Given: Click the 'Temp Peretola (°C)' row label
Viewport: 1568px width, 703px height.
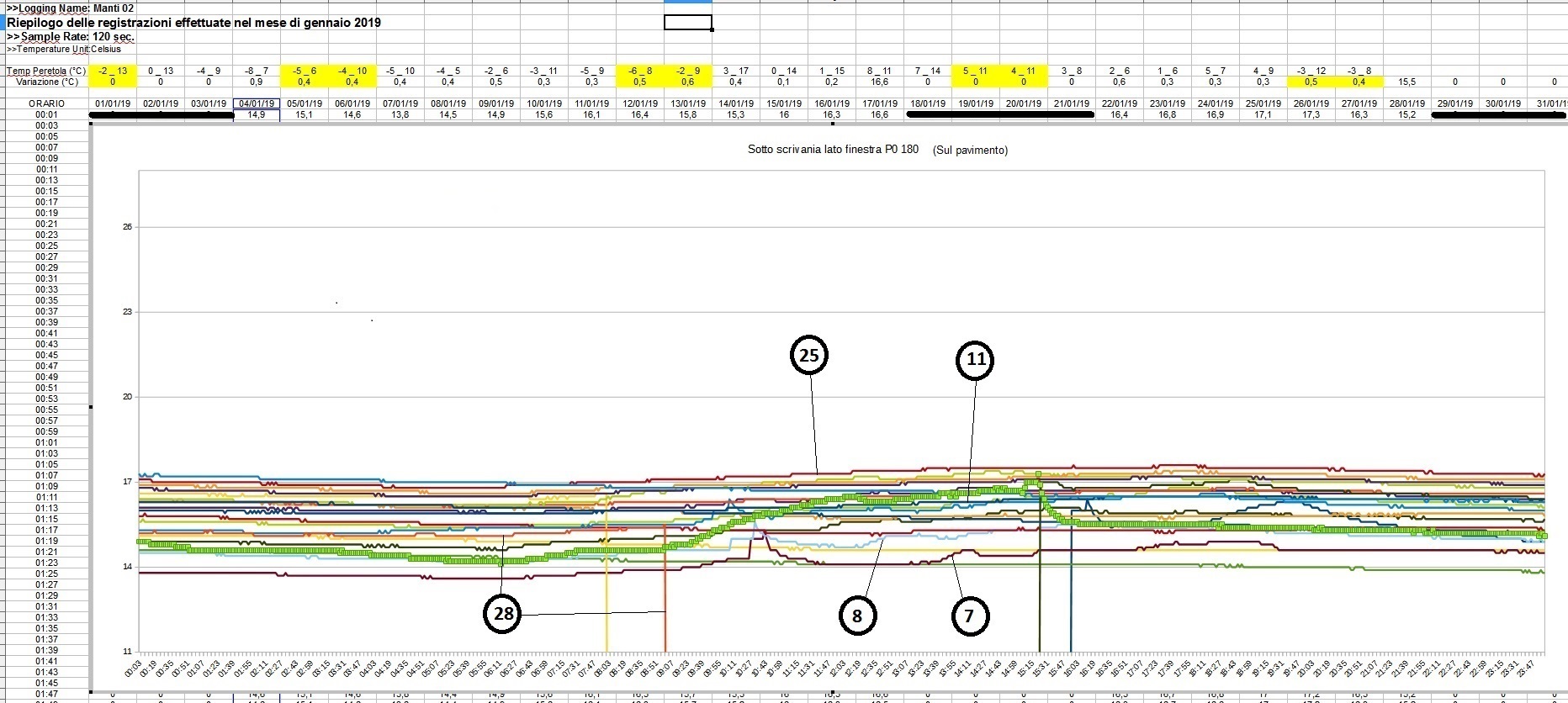Looking at the screenshot, I should pos(45,71).
